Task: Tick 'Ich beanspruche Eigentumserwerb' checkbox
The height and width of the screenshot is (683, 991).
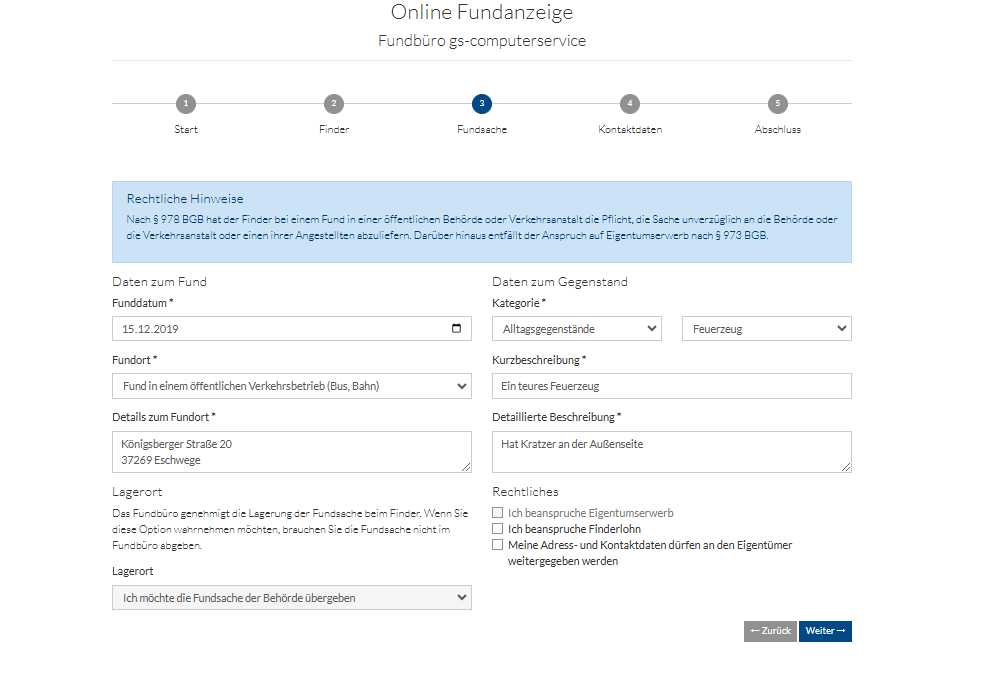Action: [x=498, y=513]
